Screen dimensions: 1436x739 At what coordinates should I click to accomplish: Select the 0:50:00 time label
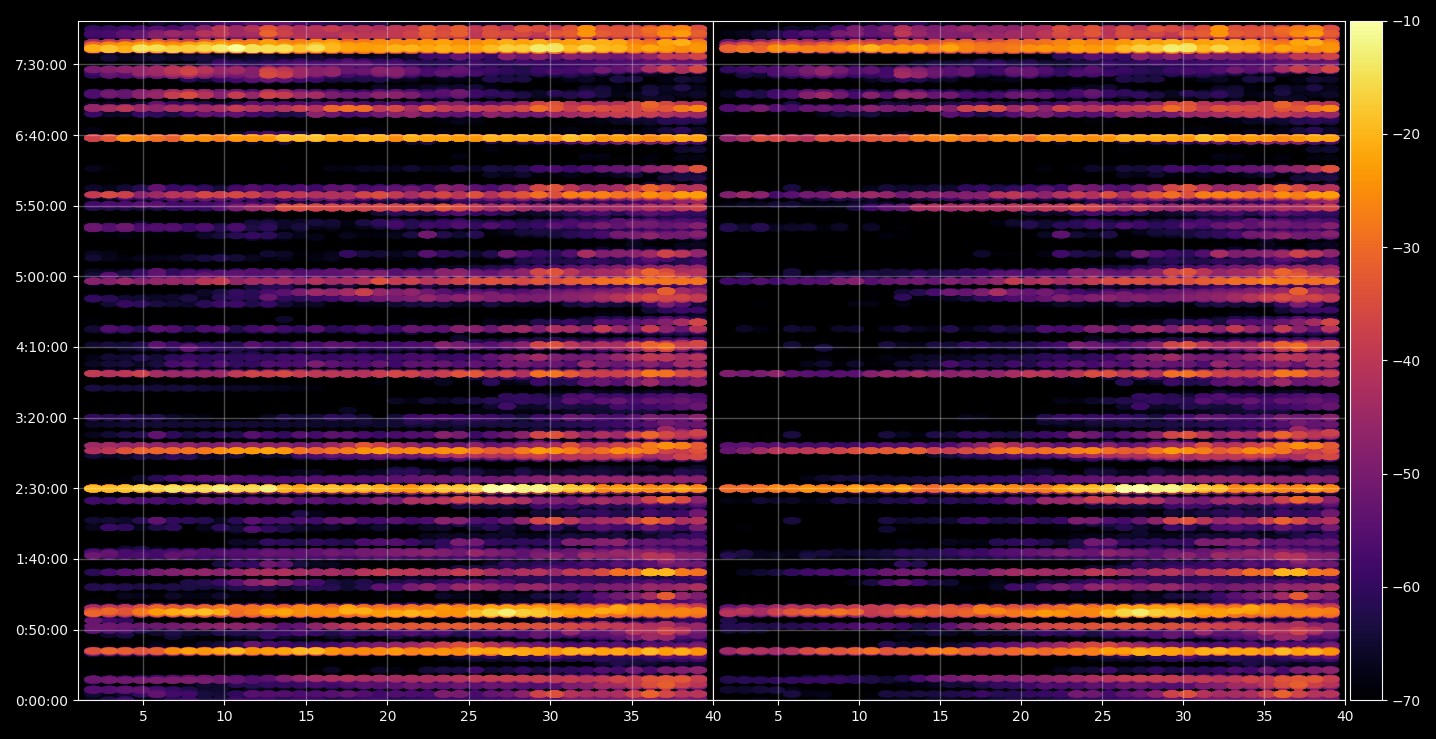[41, 630]
